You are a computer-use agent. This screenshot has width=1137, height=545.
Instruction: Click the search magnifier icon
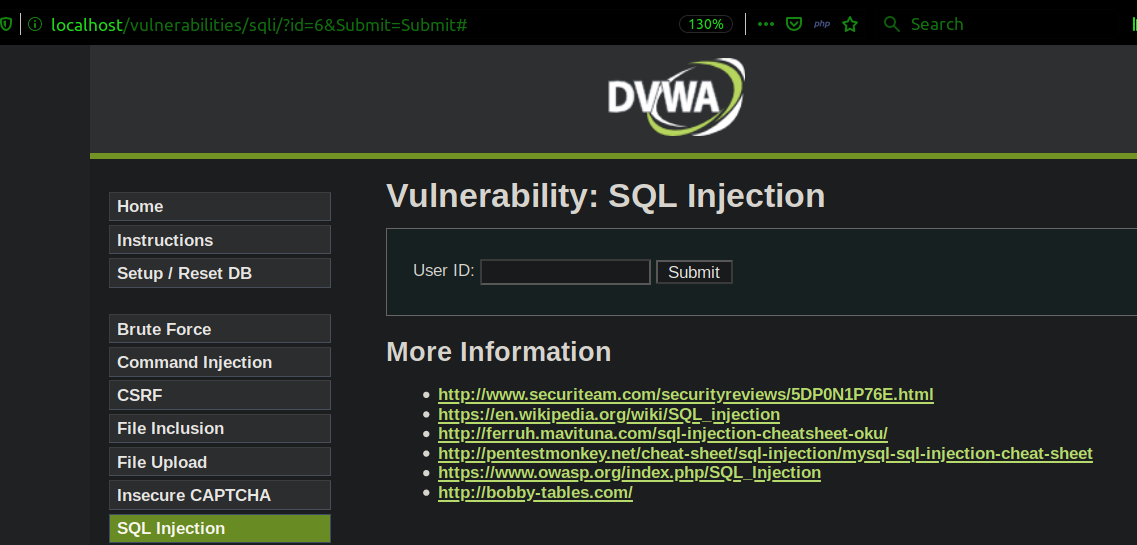click(892, 25)
